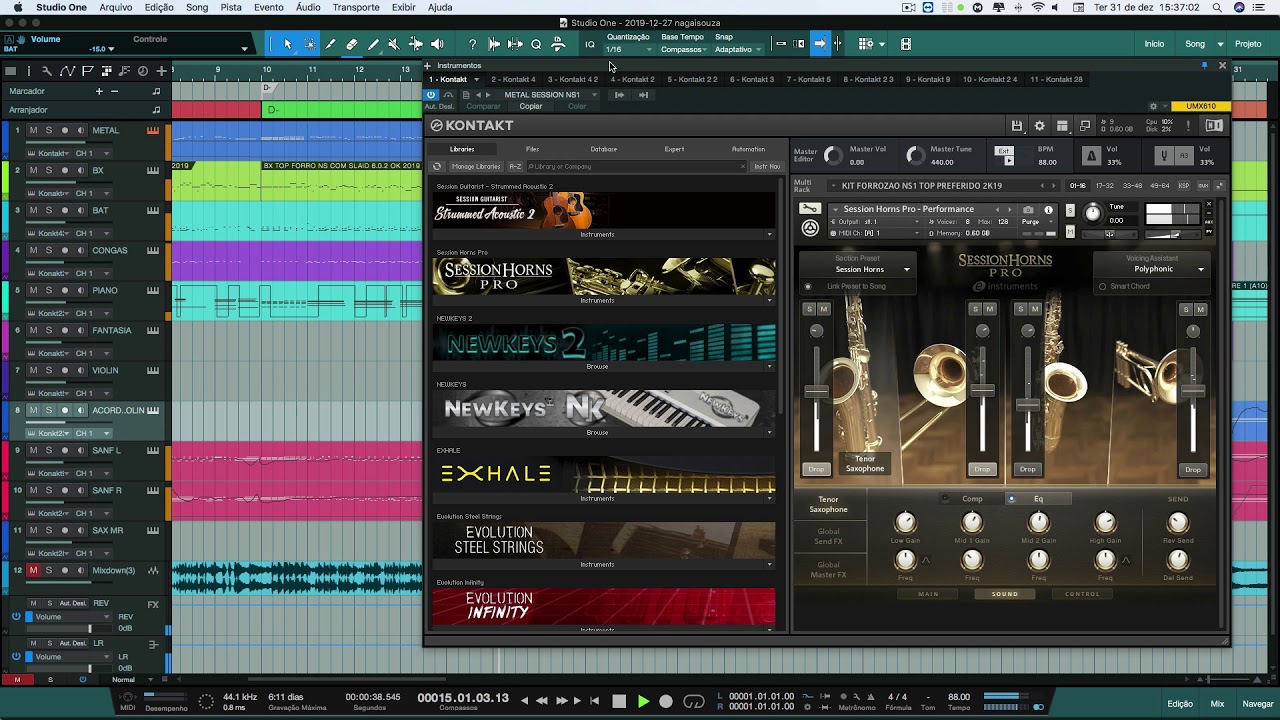Click the tempo value 88.00 in transport
The height and width of the screenshot is (720, 1280).
(x=959, y=697)
